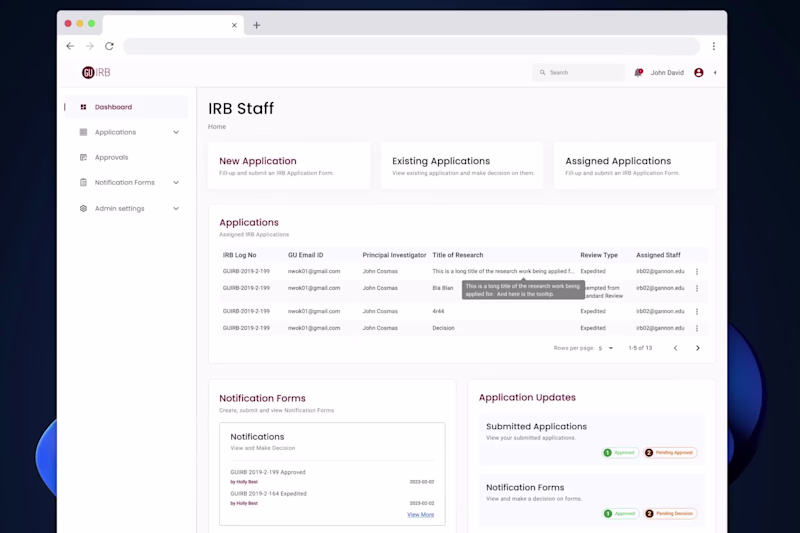Click the browser reload icon
Image resolution: width=800 pixels, height=533 pixels.
[109, 46]
